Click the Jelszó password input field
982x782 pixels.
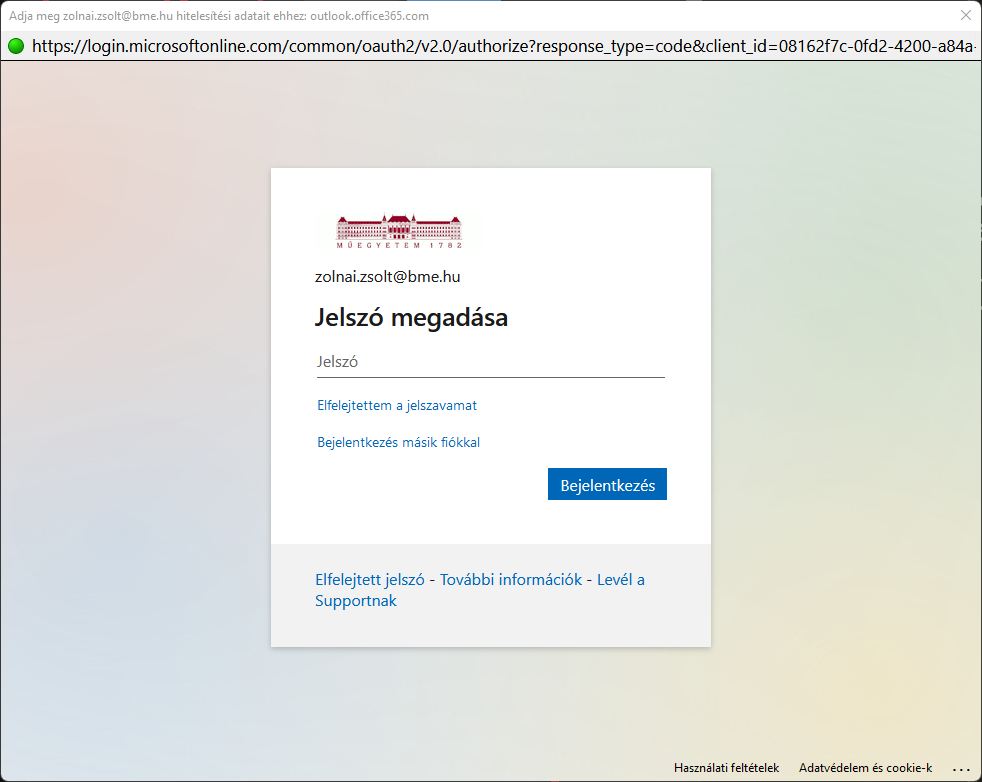coord(490,362)
